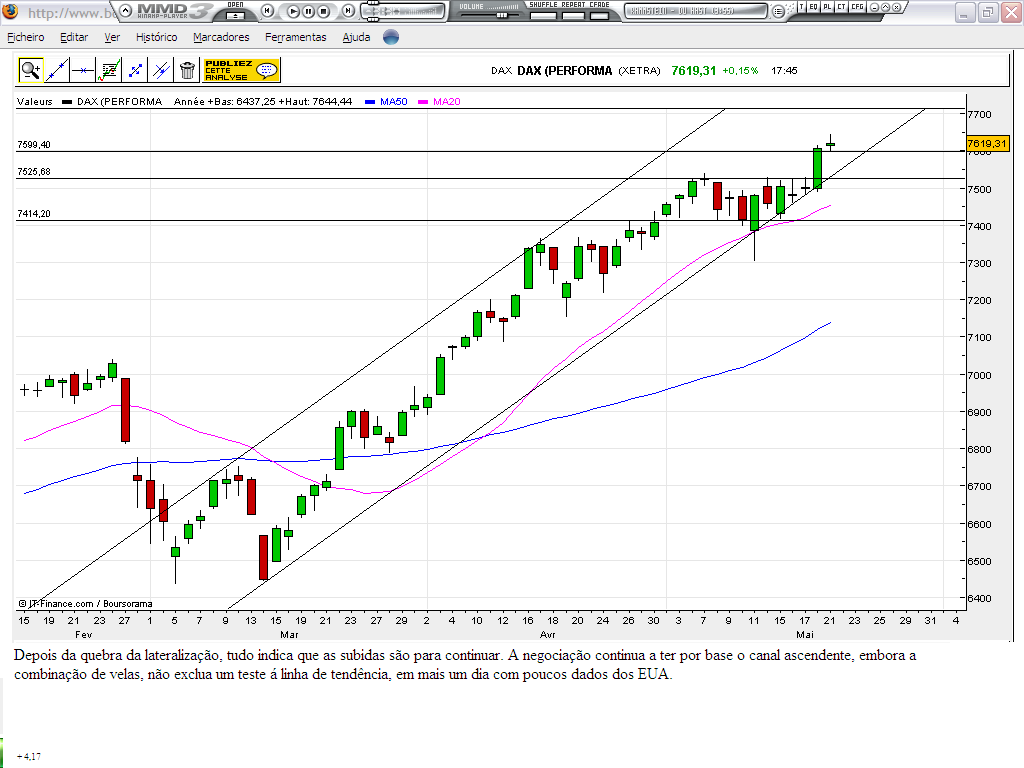Click the DAX (PERFORMA header title

coord(565,71)
